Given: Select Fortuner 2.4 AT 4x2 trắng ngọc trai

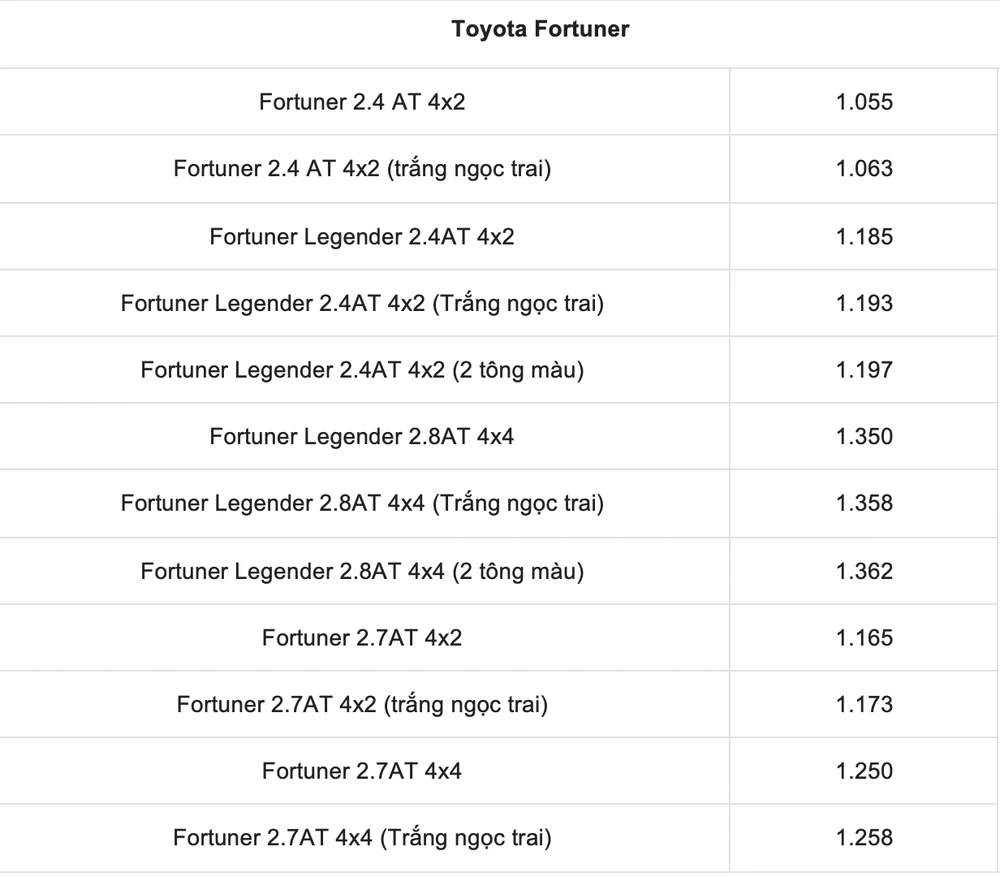Looking at the screenshot, I should pos(362,169).
